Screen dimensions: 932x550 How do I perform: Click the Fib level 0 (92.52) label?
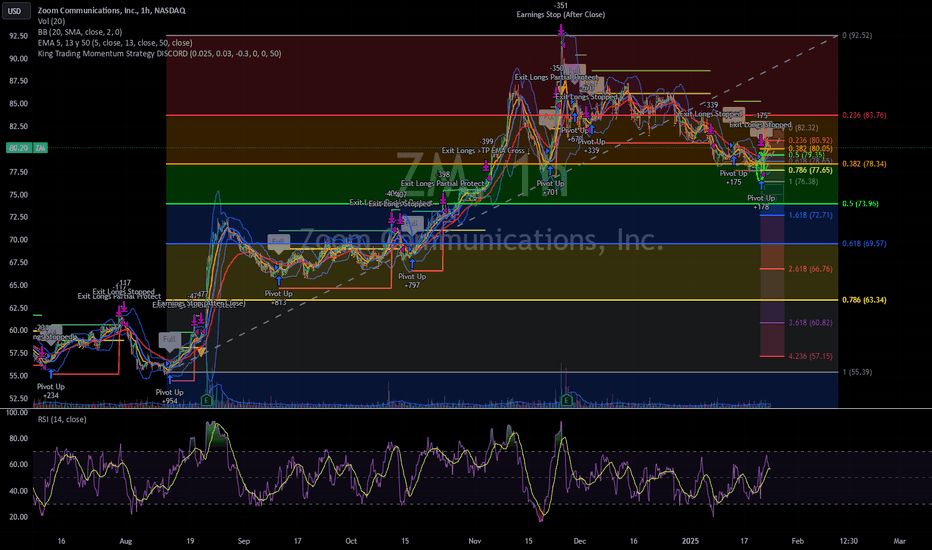(857, 36)
